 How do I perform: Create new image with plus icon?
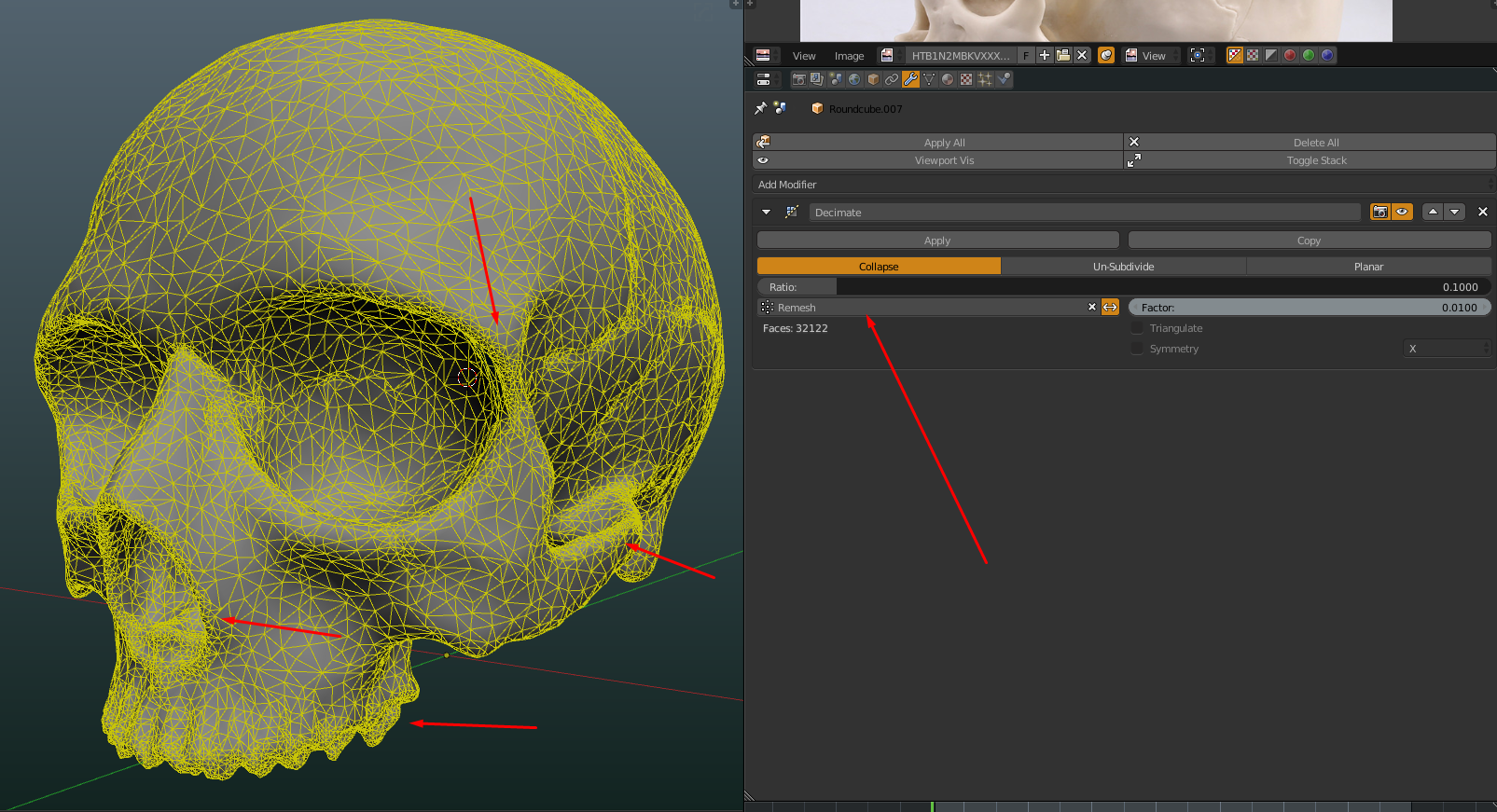click(x=1045, y=55)
